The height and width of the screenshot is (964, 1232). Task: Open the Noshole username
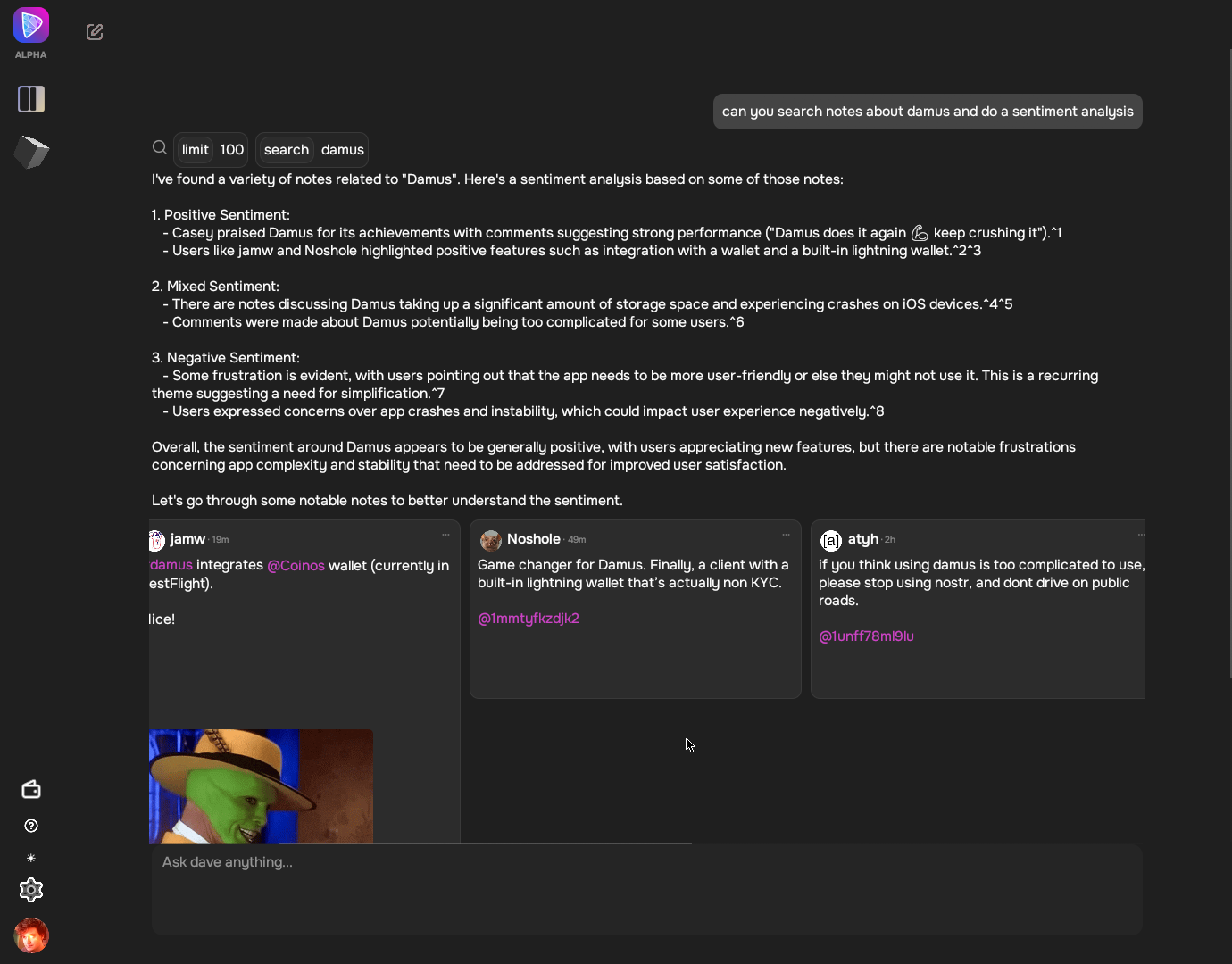[534, 539]
